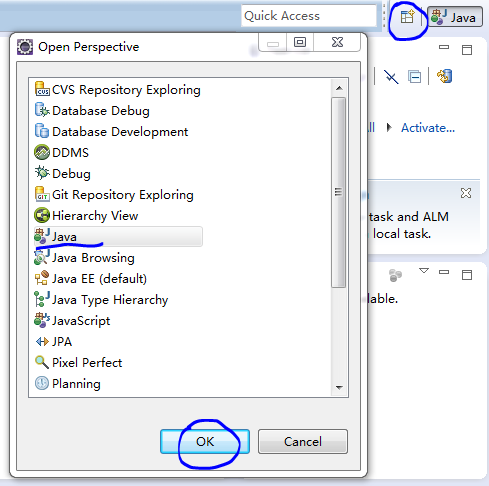489x486 pixels.
Task: Open the Activate... link
Action: pyautogui.click(x=428, y=128)
